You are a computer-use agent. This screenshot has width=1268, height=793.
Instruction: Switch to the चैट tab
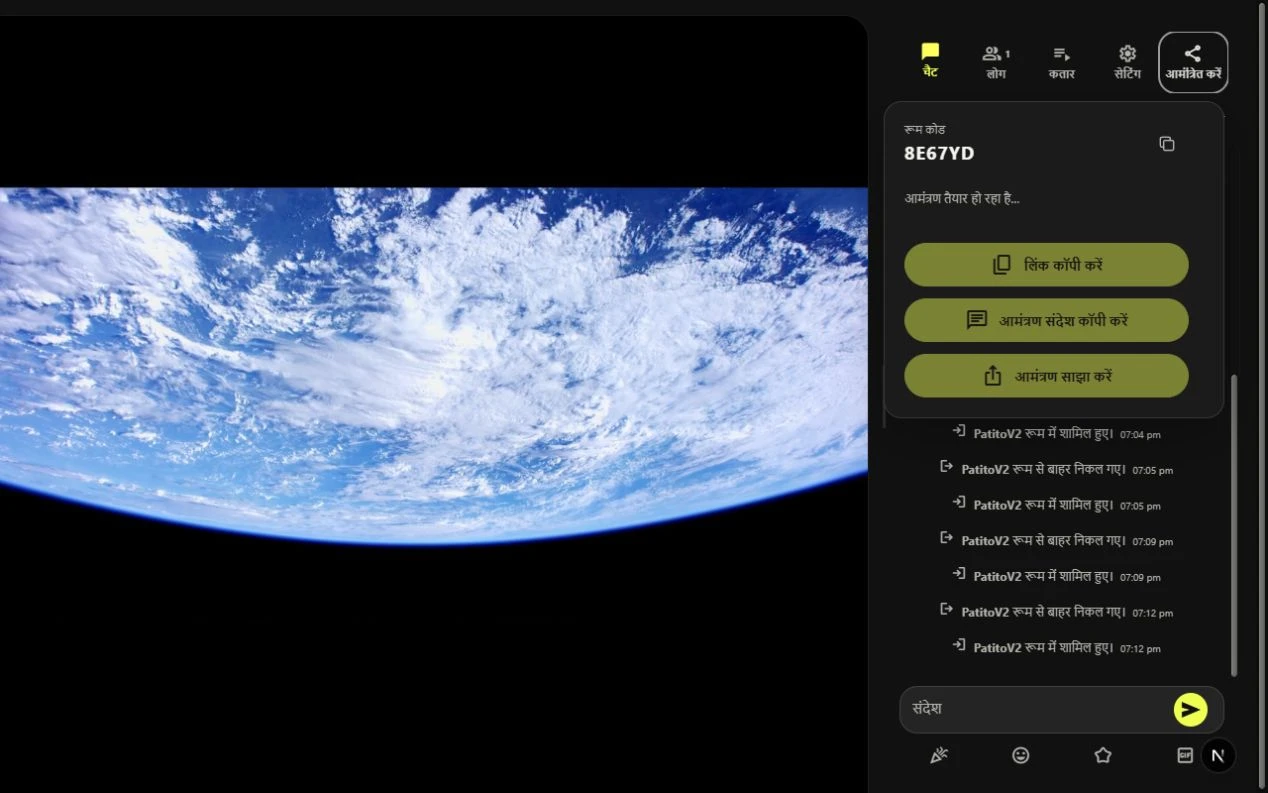coord(930,62)
